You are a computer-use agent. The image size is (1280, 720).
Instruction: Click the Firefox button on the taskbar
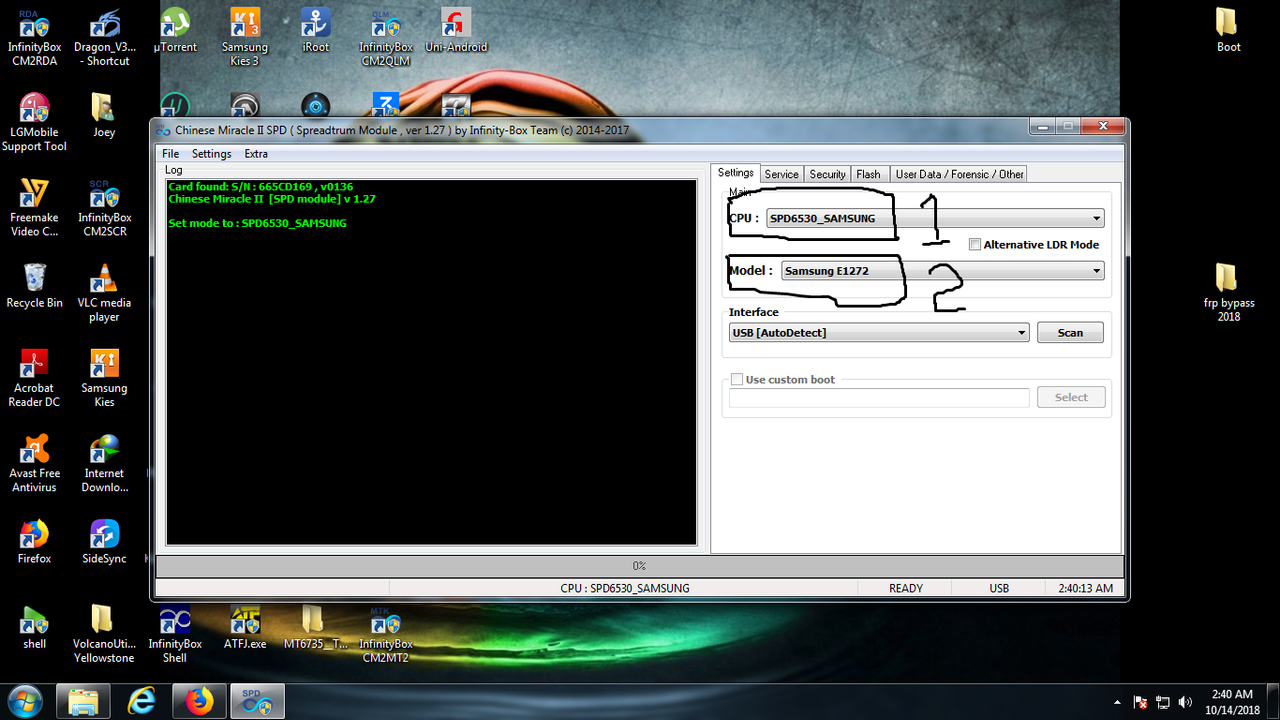click(199, 702)
